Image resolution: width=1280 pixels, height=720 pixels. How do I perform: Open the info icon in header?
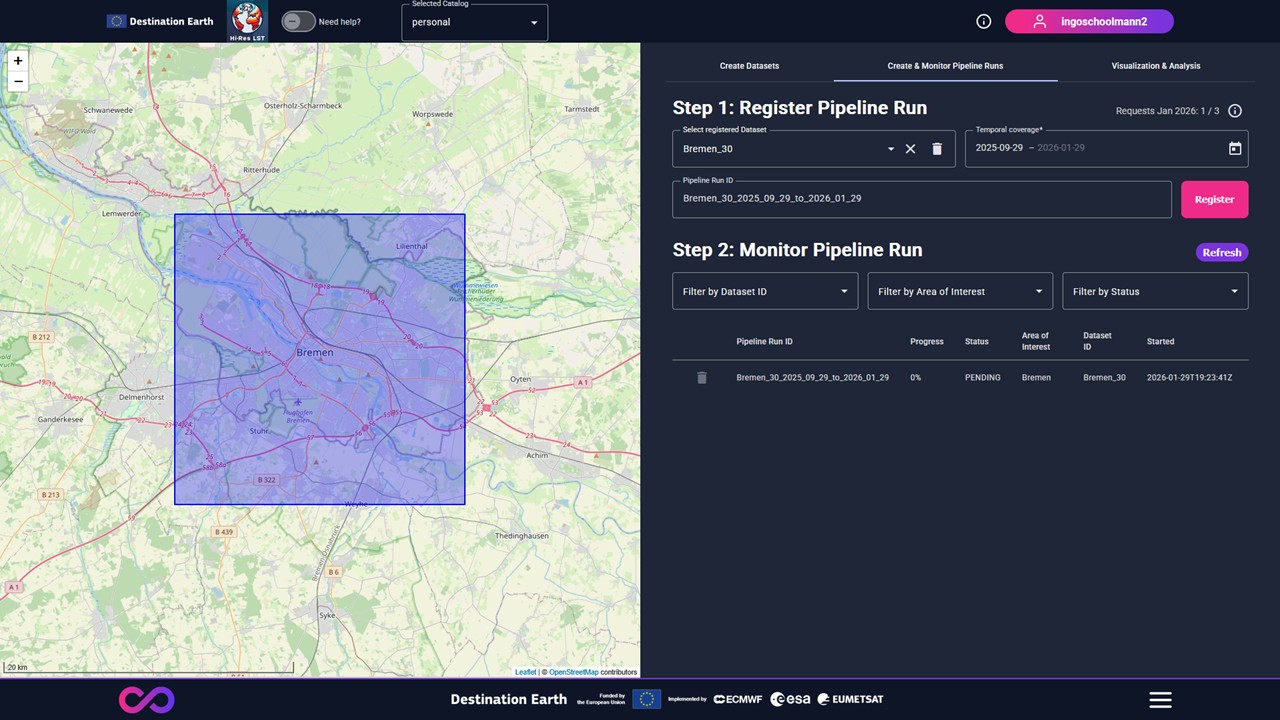[x=983, y=22]
